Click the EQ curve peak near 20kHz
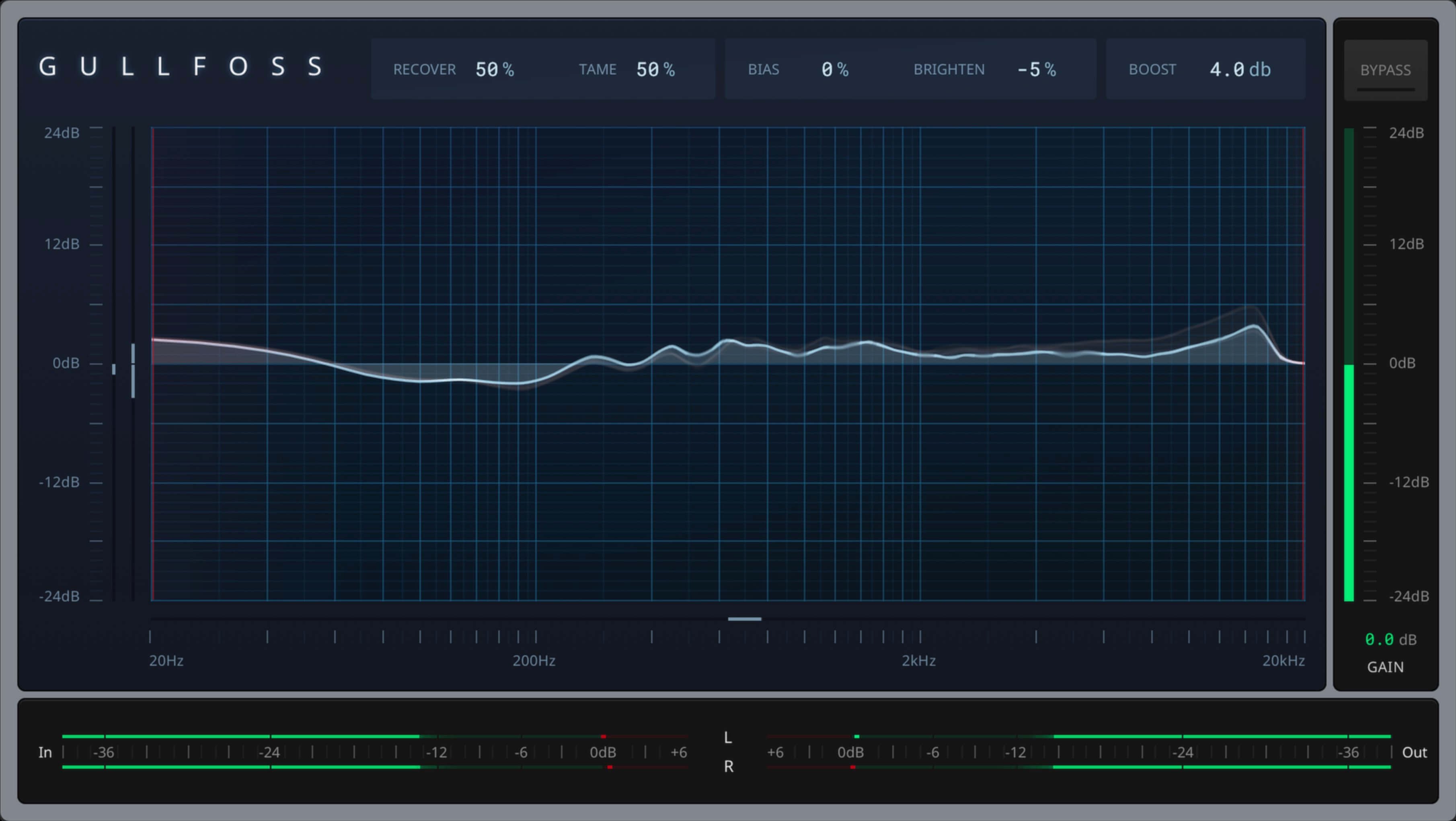The width and height of the screenshot is (1456, 821). (1255, 326)
